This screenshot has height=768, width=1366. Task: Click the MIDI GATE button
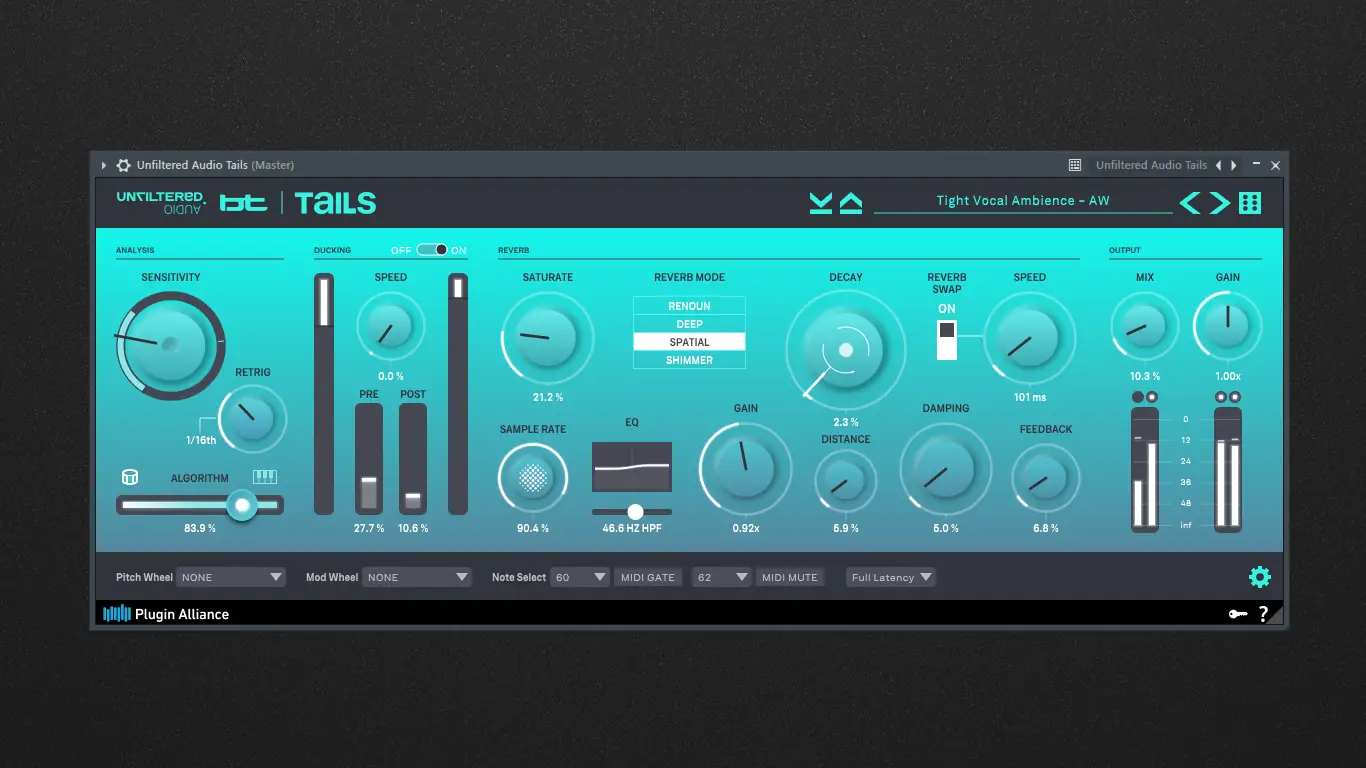click(x=648, y=577)
